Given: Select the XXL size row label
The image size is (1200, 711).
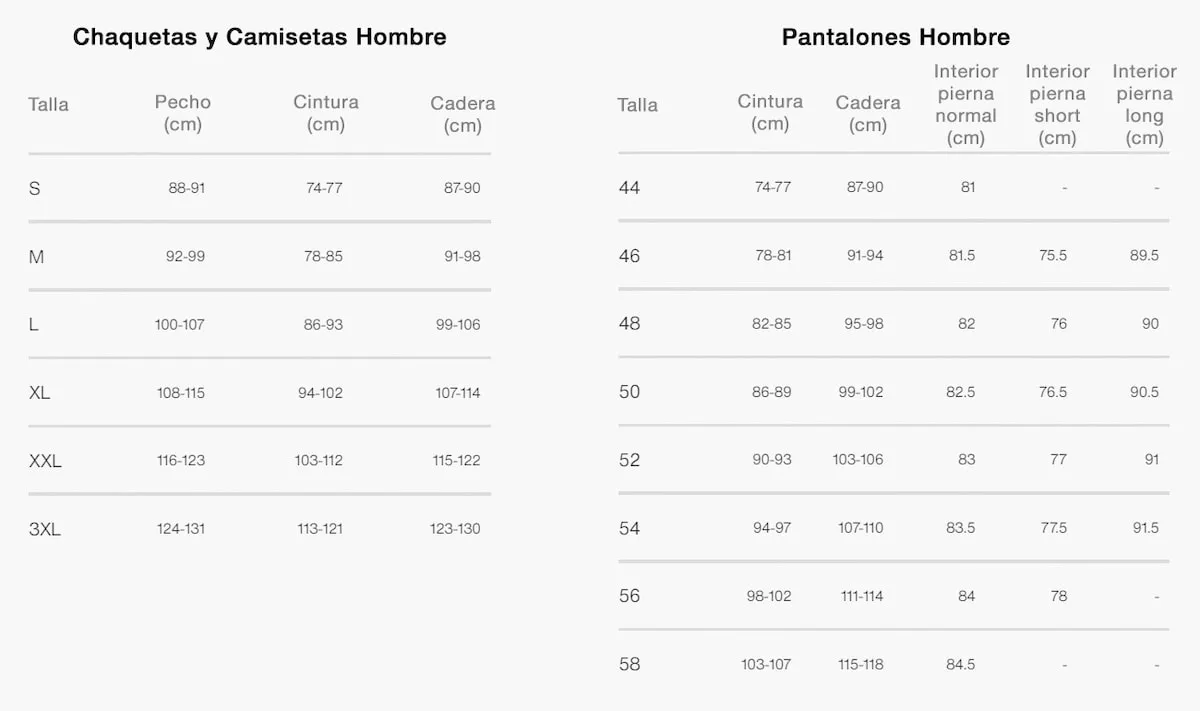Looking at the screenshot, I should [45, 461].
